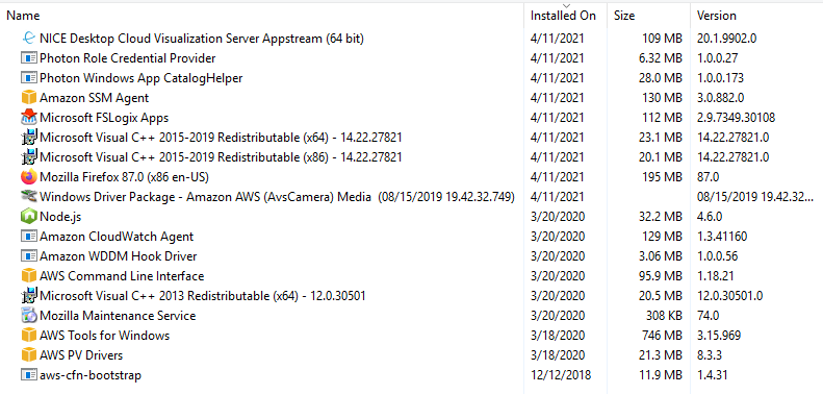Click the 3.06 MB size value

661,256
